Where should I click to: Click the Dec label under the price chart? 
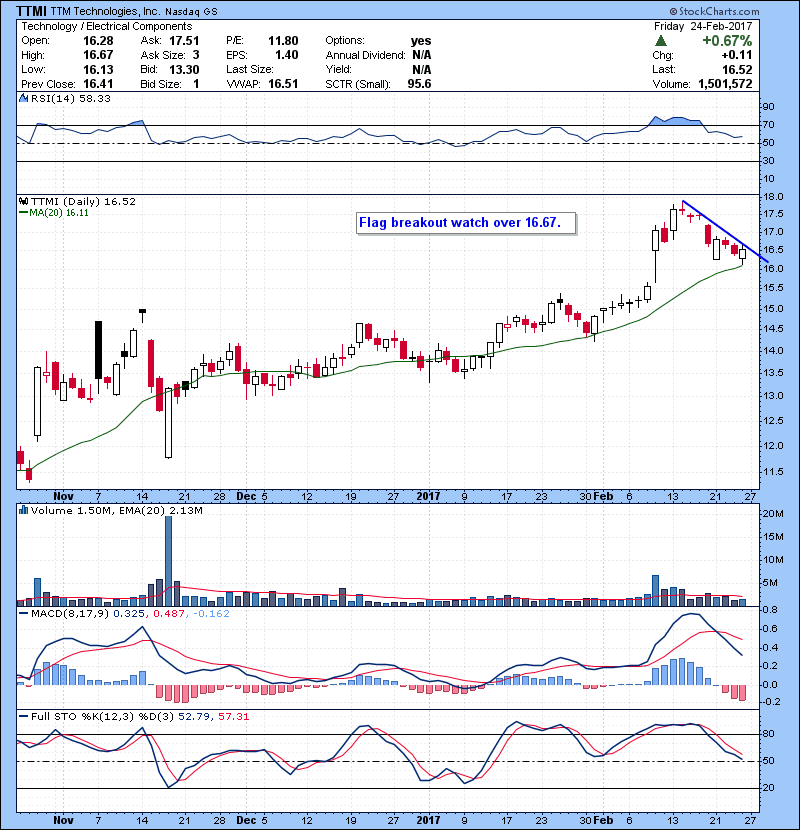coord(246,497)
